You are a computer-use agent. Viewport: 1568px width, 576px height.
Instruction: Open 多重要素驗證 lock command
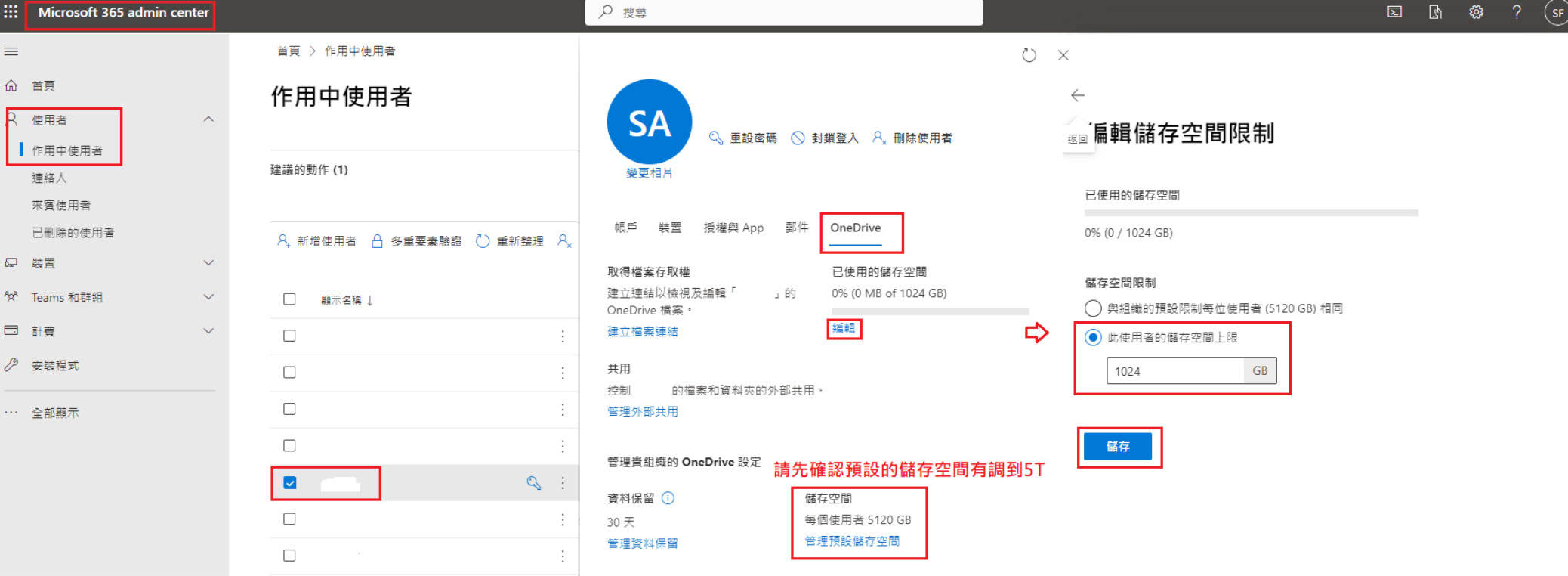click(x=417, y=241)
